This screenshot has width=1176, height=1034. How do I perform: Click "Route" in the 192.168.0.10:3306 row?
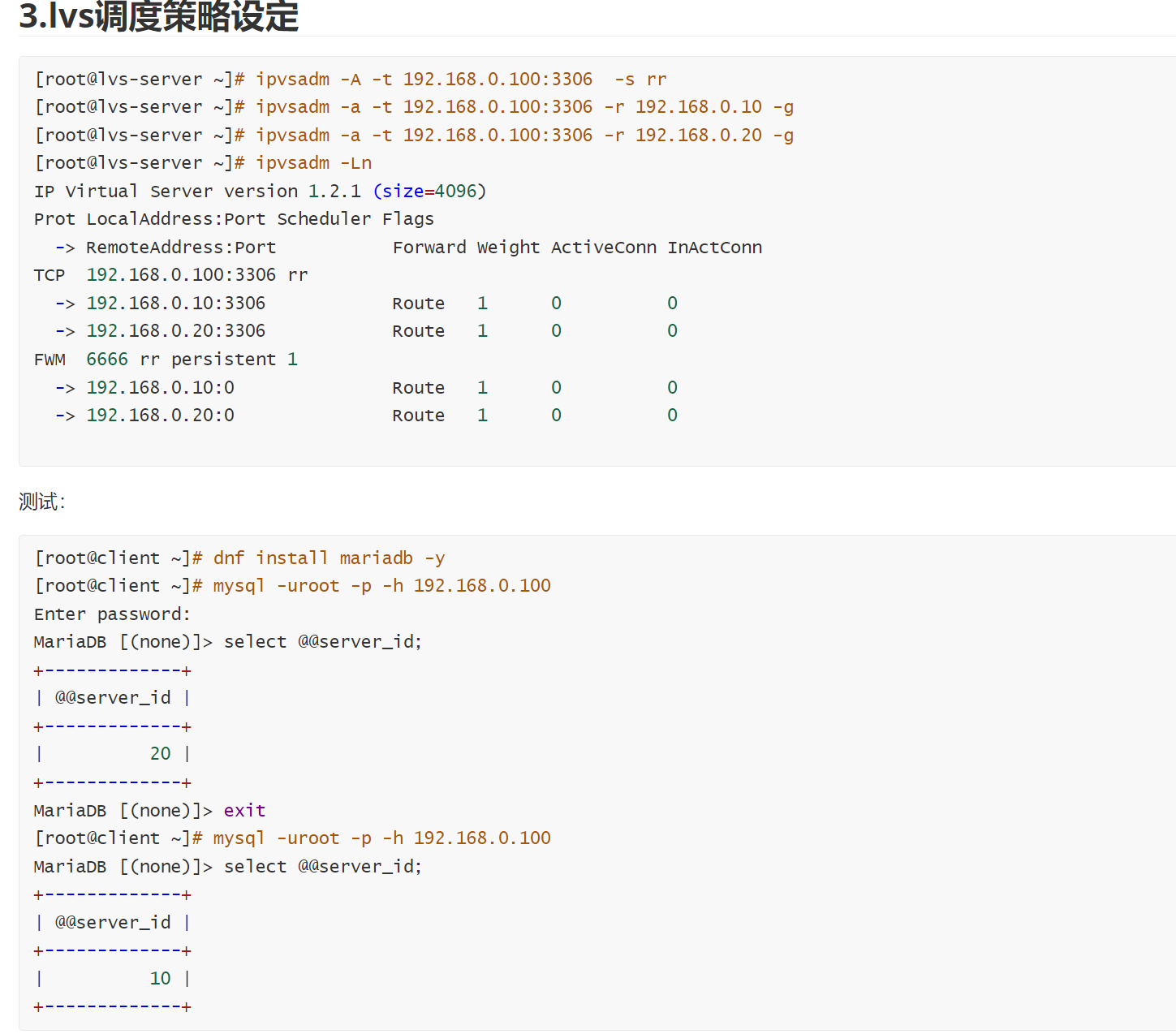[x=419, y=304]
